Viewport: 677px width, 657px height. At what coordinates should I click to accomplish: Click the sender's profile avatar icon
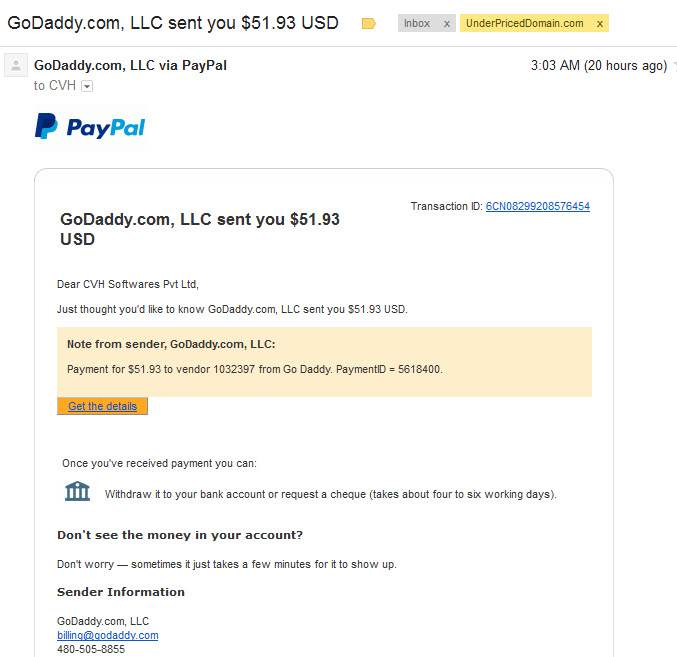tap(16, 65)
